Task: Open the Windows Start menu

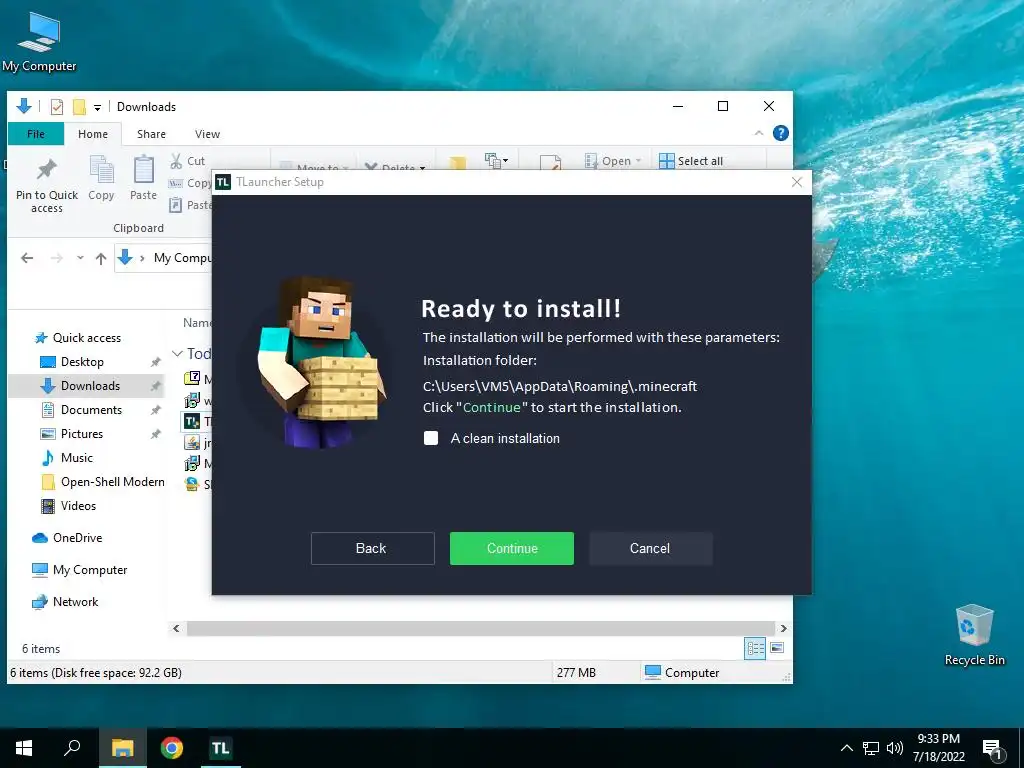Action: [x=24, y=748]
